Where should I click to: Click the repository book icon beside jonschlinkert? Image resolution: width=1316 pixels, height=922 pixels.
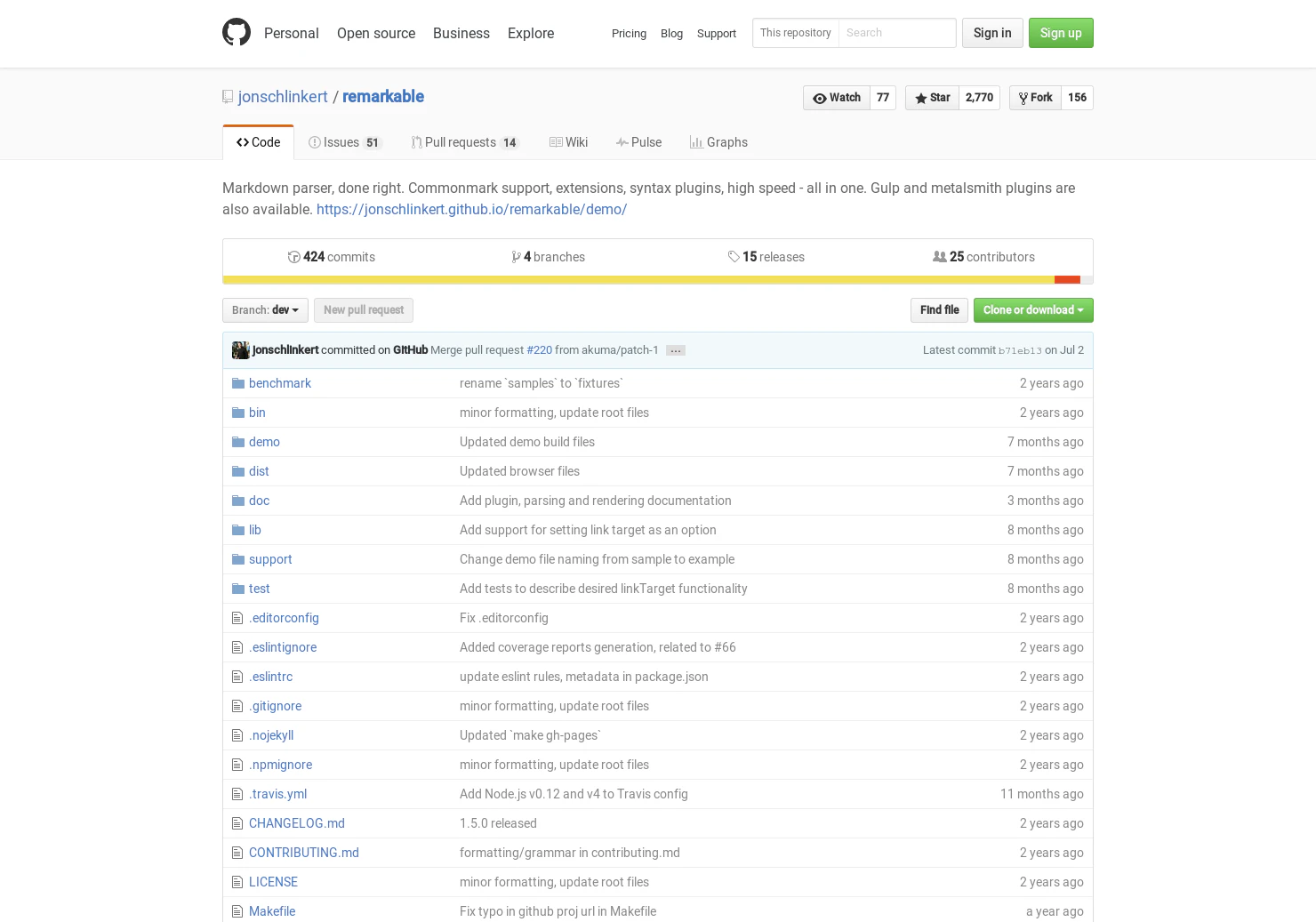click(228, 97)
